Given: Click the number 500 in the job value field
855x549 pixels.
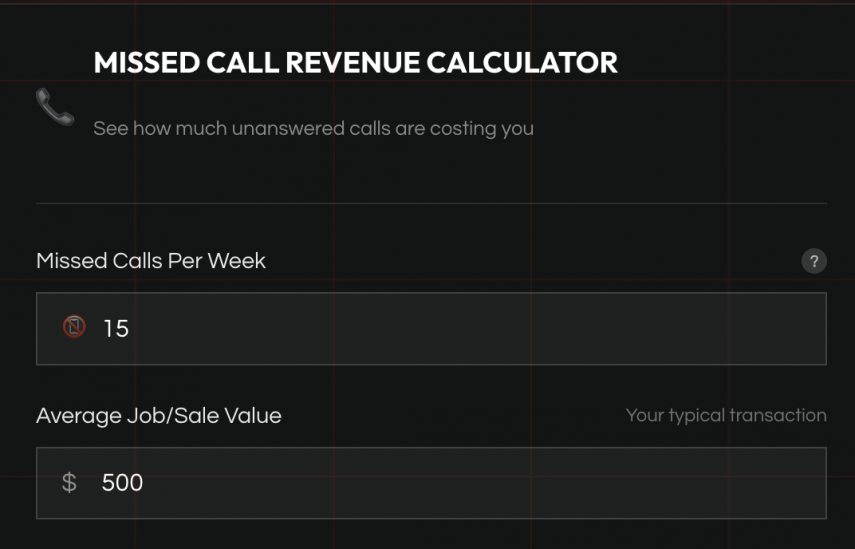Looking at the screenshot, I should (x=122, y=483).
